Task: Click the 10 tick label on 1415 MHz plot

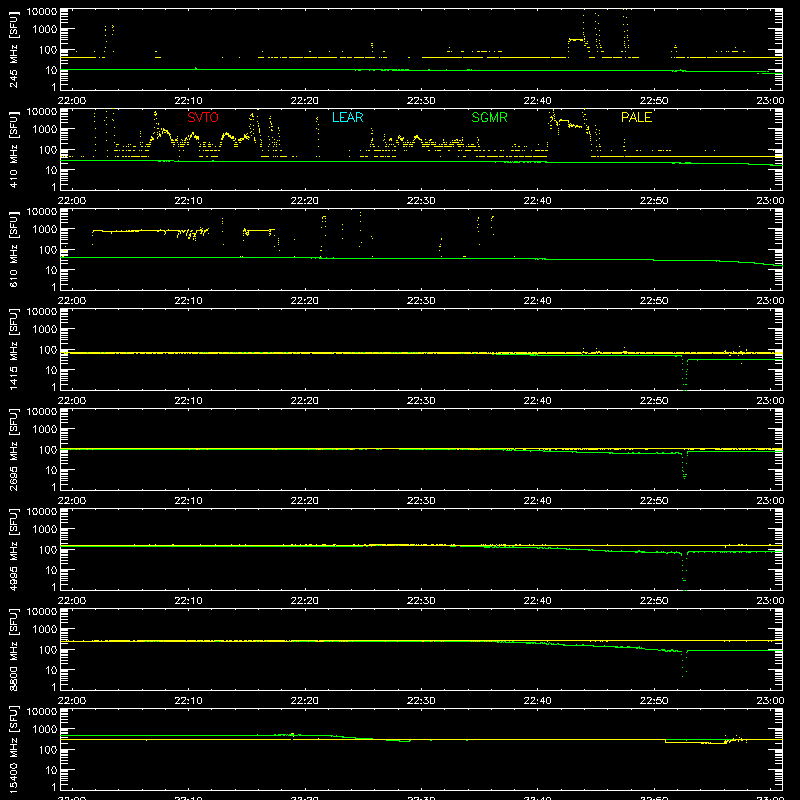Action: 51,370
